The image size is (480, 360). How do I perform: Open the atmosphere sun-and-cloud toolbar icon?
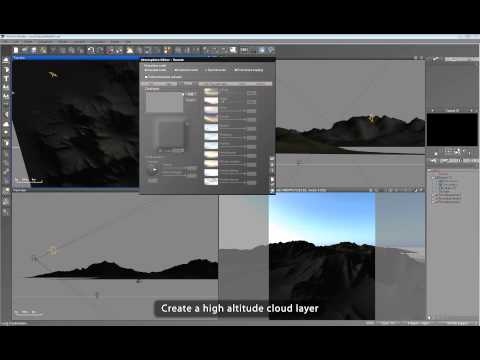click(x=129, y=50)
